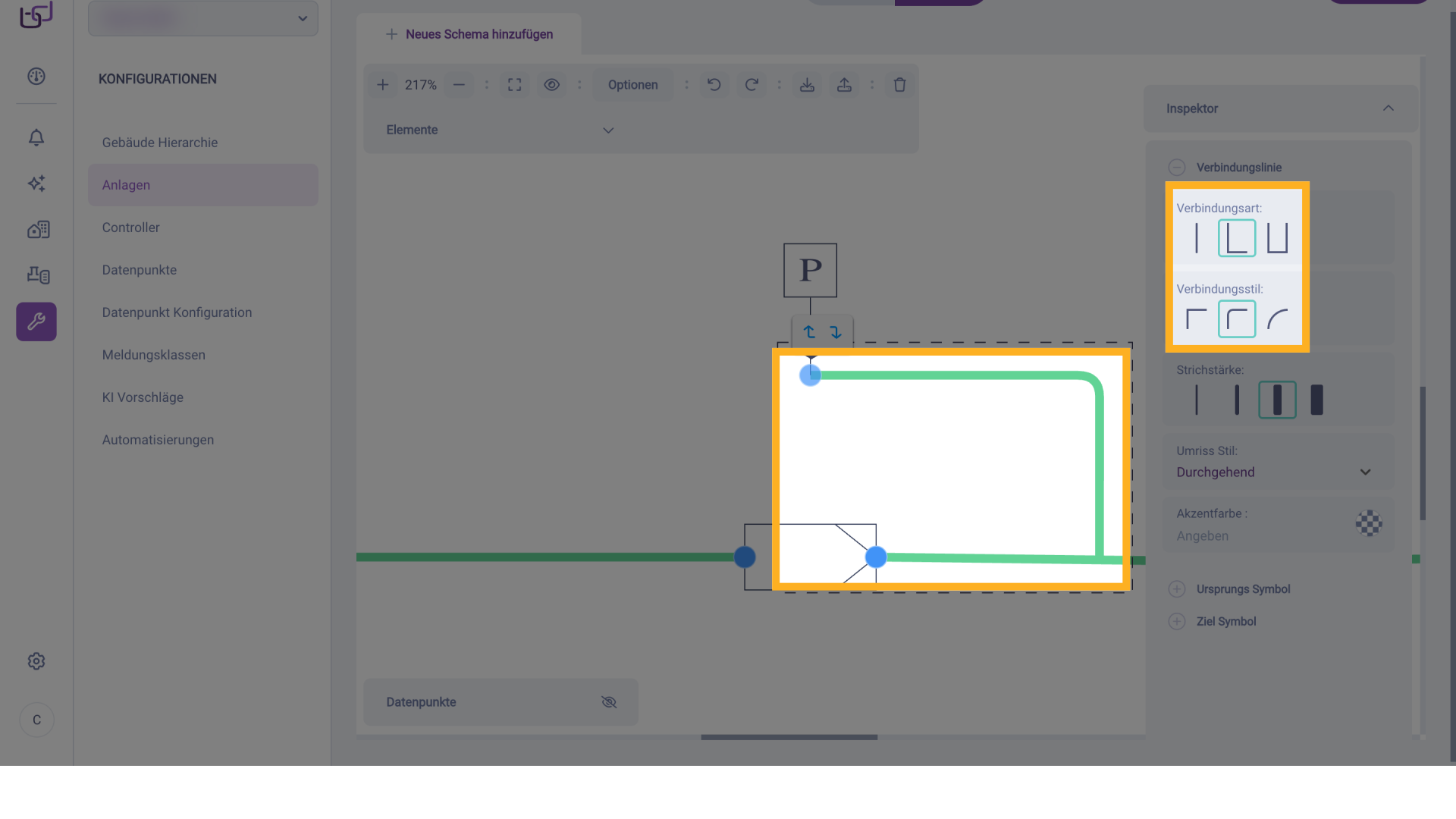Show hidden Datenpunkte panel via crossed eye
Screen dimensions: 1456x819
coord(608,702)
